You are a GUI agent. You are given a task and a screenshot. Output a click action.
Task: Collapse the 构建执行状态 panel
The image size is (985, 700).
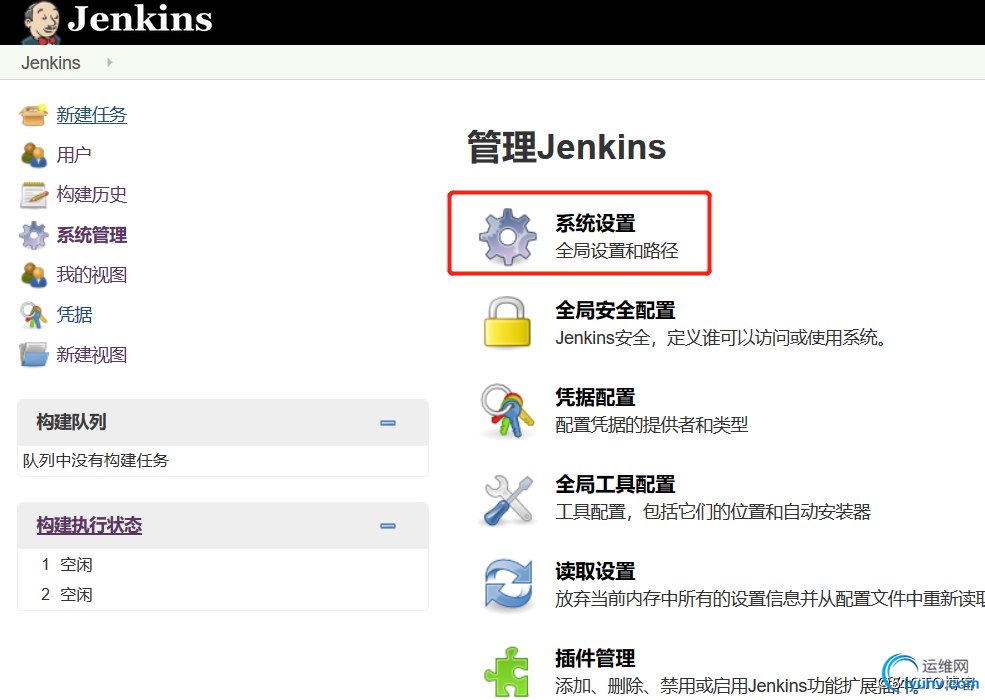point(388,526)
